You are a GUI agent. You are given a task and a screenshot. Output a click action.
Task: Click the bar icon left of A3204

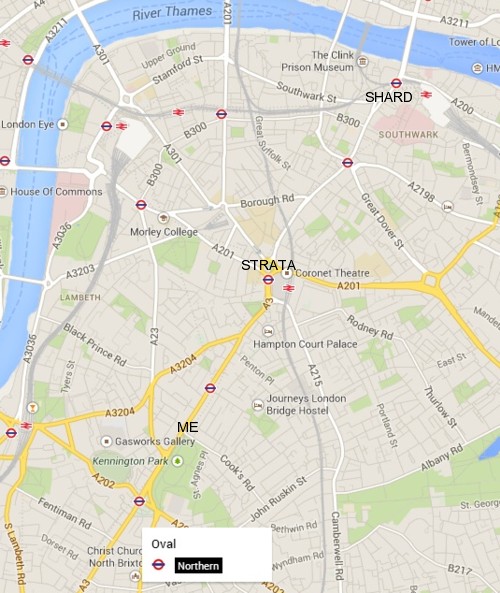[33, 408]
